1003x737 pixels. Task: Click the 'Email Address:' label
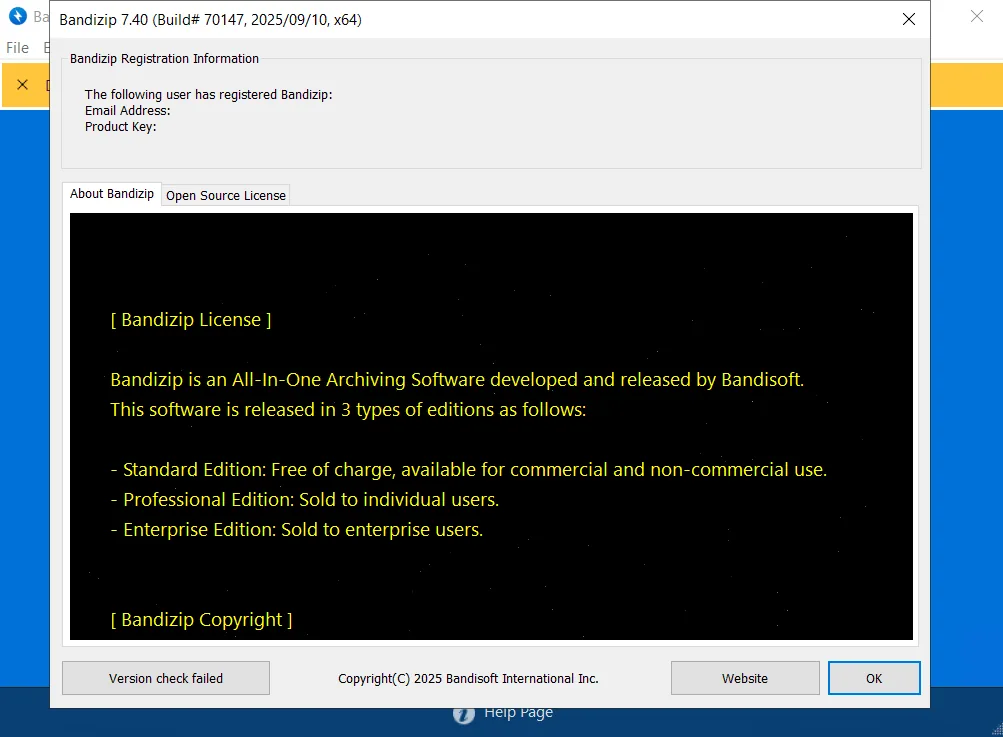tap(127, 111)
